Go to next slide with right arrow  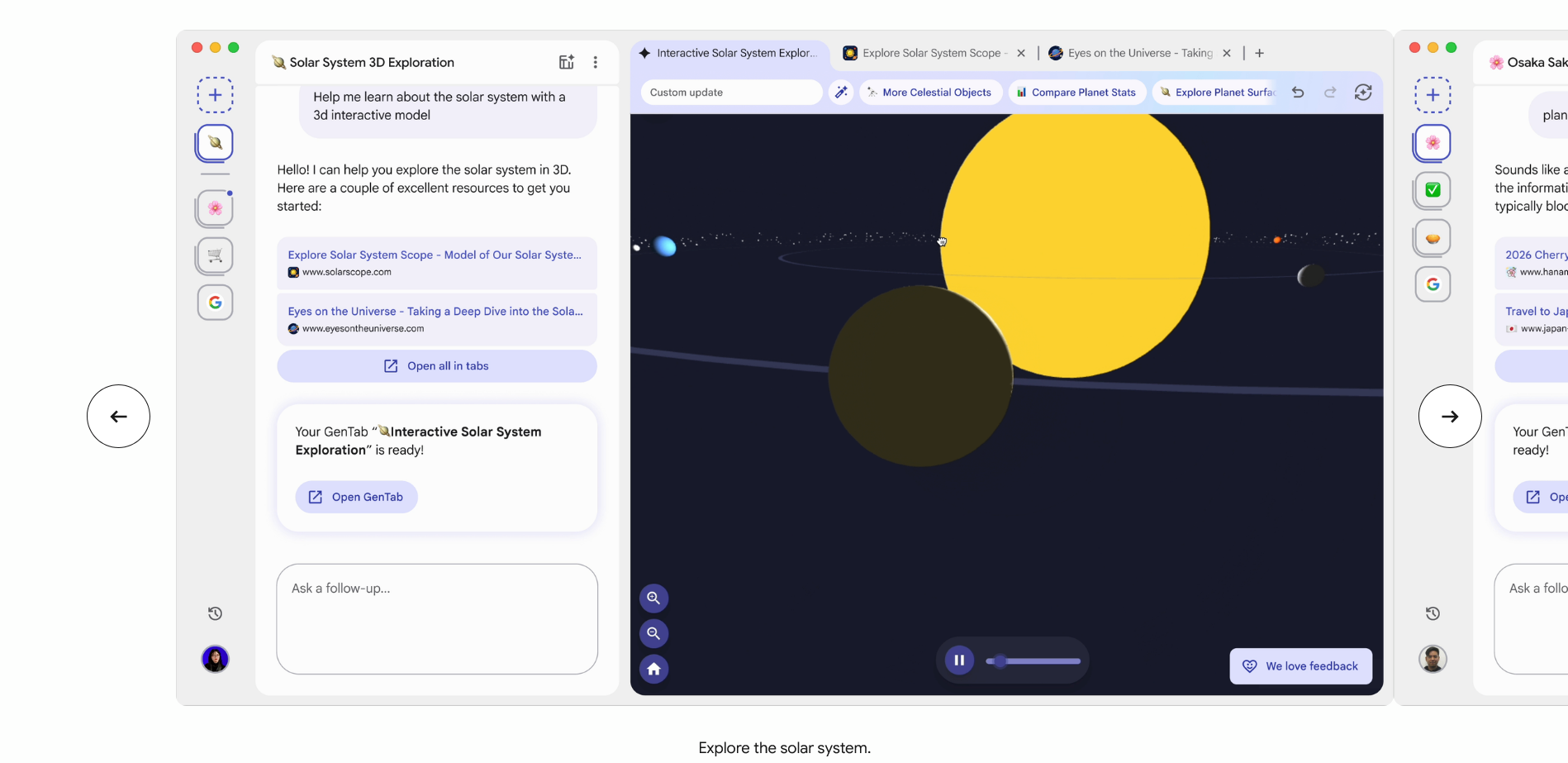1449,417
